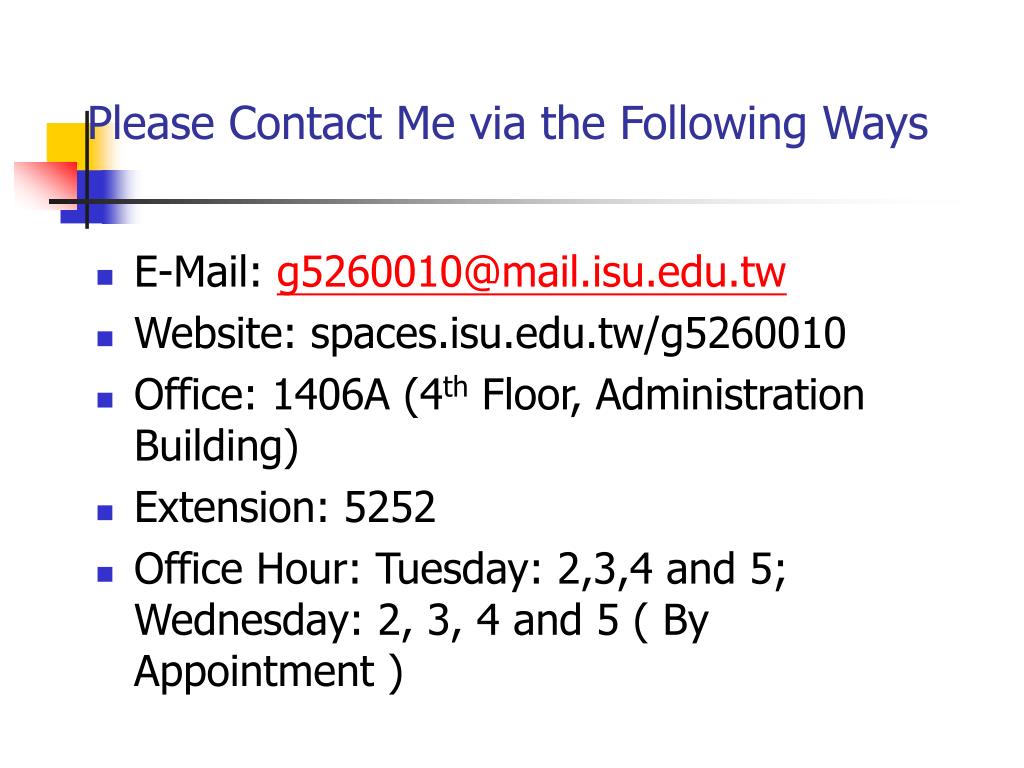Viewport: 1024px width, 768px height.
Task: Click the 'Wednesday: 2, 3, 4 and 5' text
Action: [376, 620]
